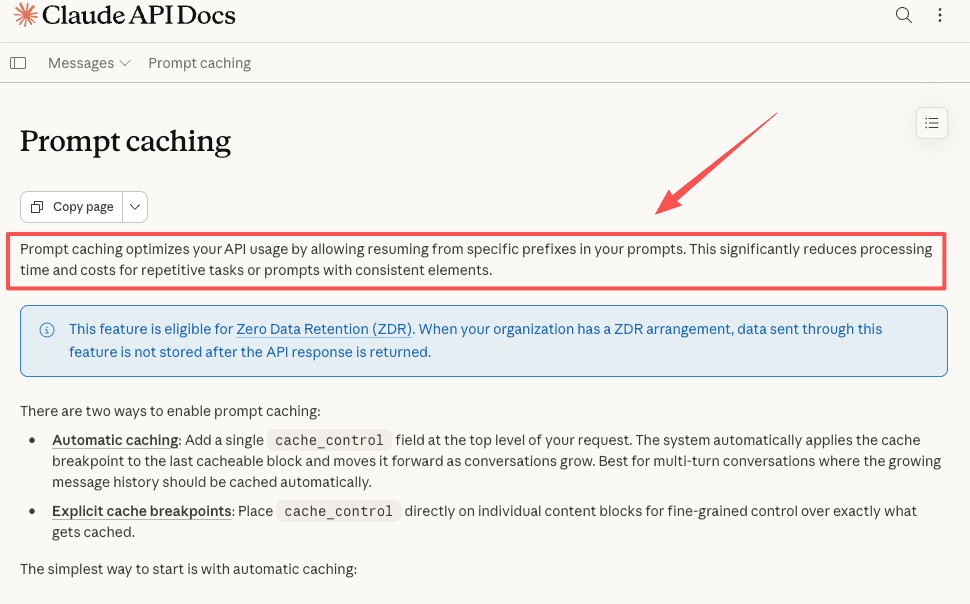This screenshot has height=604, width=970.
Task: Follow the Zero Data Retention (ZDR) link
Action: (x=324, y=329)
